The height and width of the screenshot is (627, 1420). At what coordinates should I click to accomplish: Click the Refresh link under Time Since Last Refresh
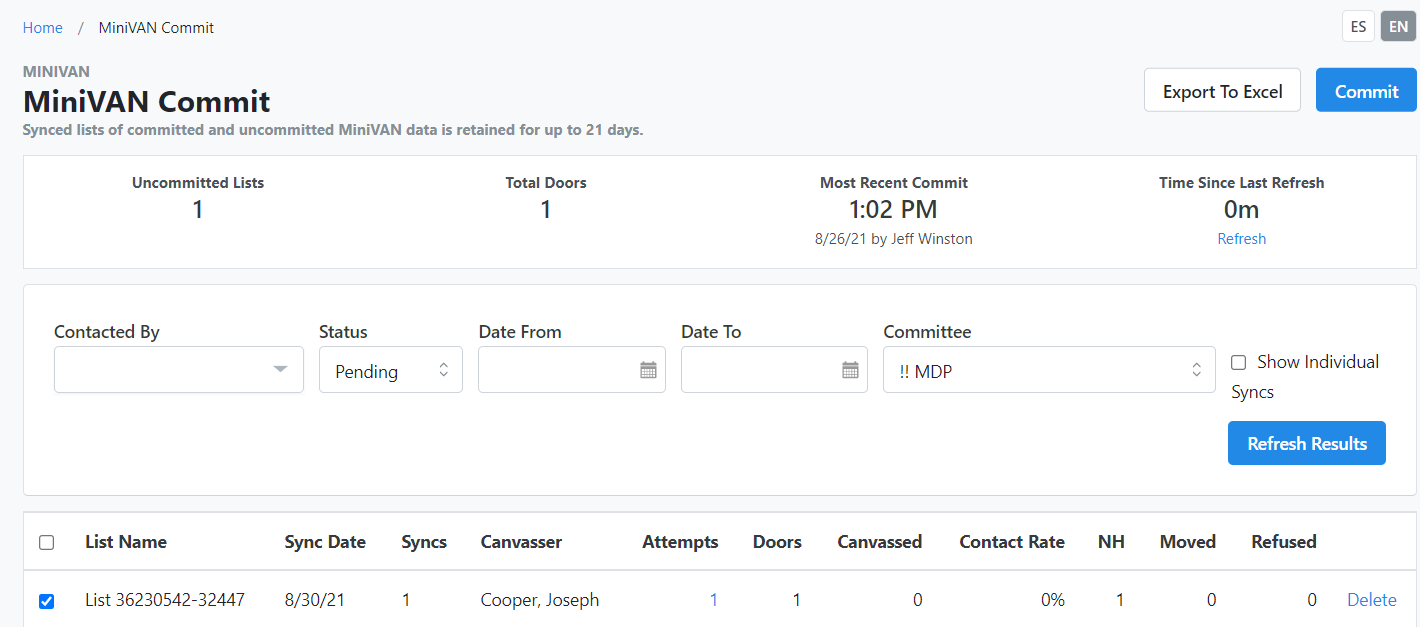[1241, 239]
